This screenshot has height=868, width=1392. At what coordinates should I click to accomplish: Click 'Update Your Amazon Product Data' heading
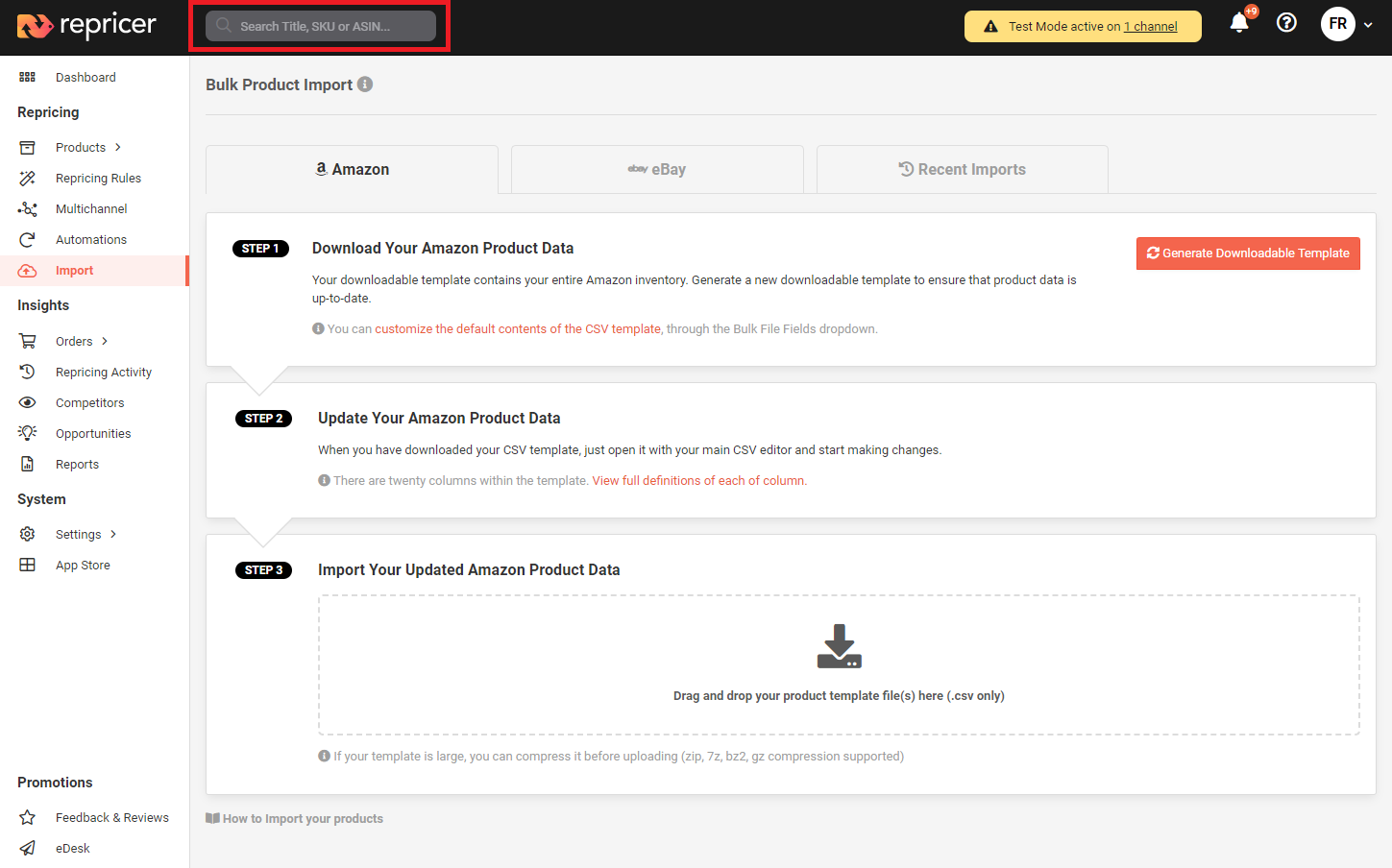pos(439,418)
